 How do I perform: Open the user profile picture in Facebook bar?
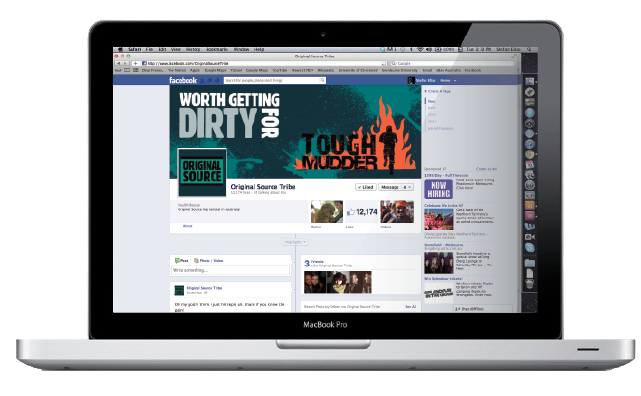tap(411, 81)
